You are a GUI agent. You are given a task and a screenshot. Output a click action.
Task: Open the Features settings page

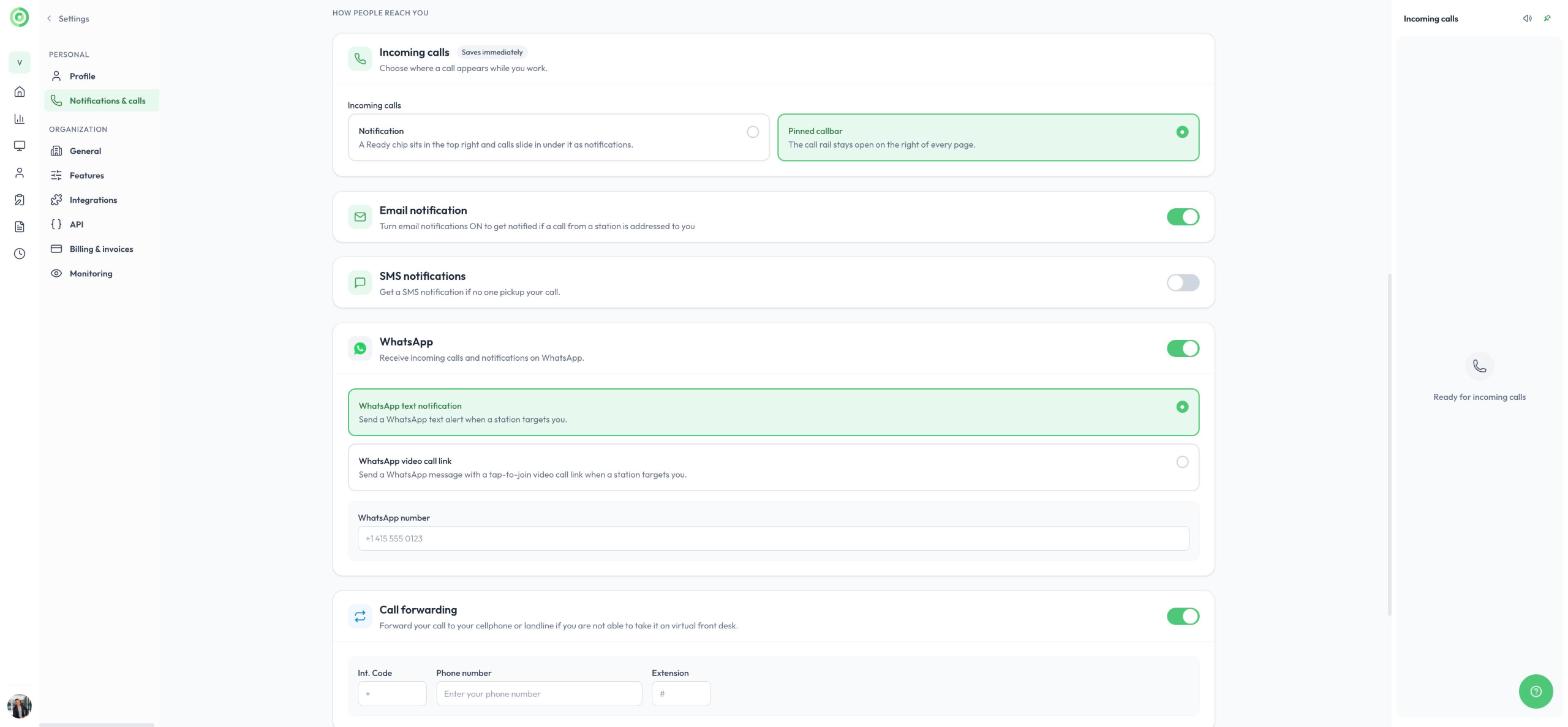tap(101, 176)
